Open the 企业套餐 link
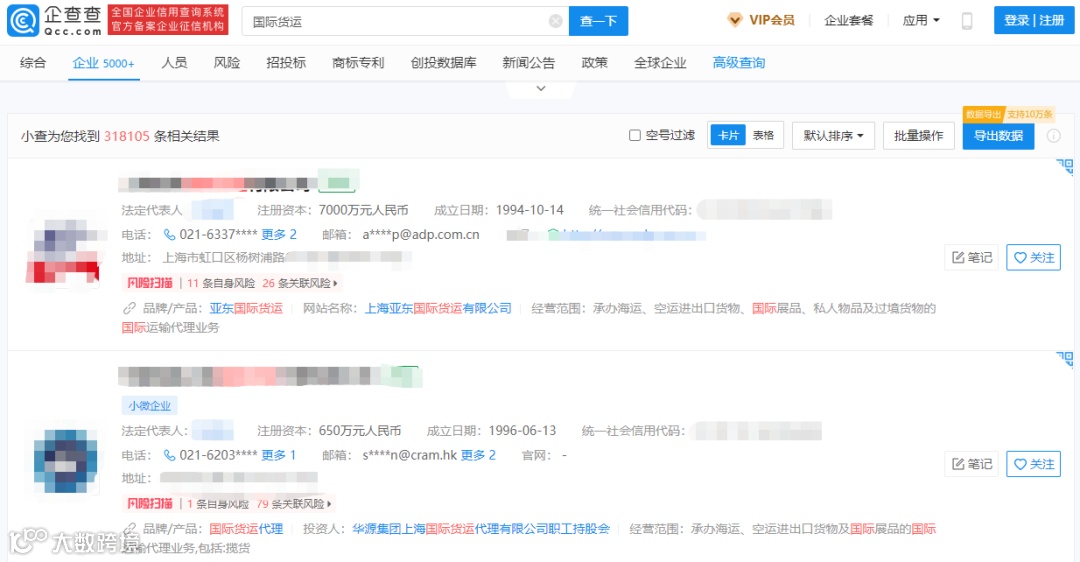This screenshot has width=1080, height=562. (849, 21)
